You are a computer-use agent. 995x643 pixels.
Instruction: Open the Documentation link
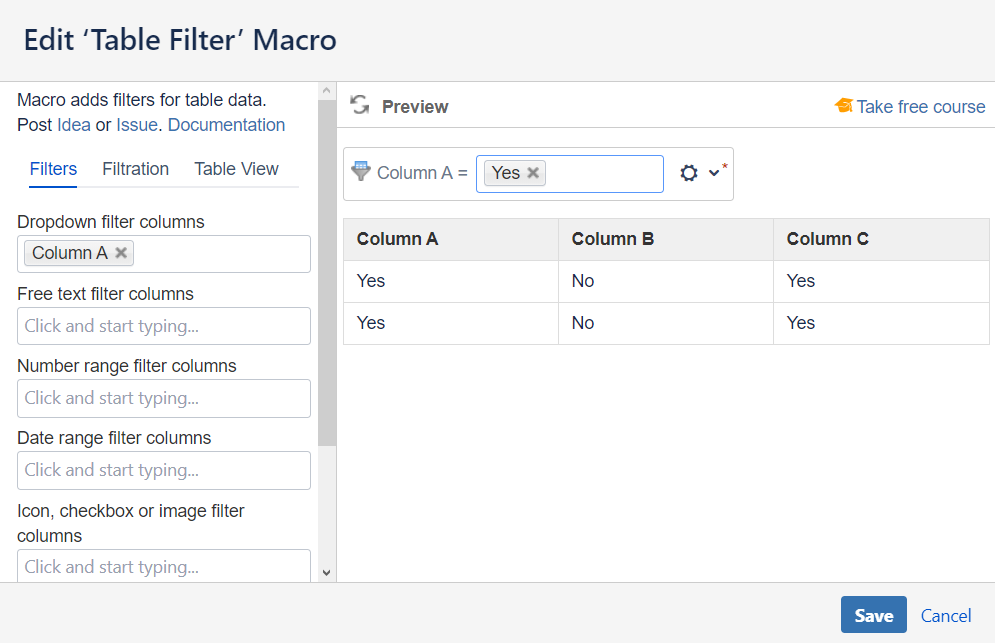[226, 125]
